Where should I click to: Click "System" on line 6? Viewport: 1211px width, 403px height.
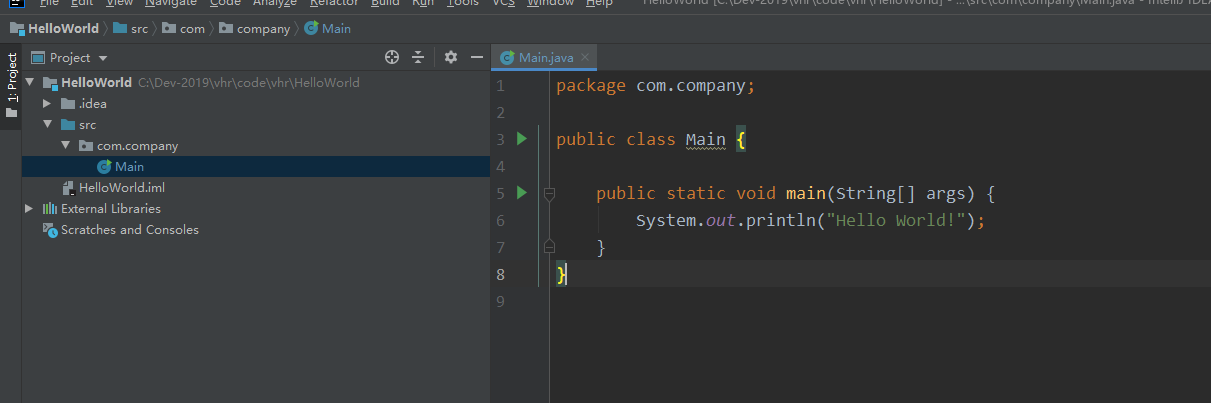click(666, 220)
